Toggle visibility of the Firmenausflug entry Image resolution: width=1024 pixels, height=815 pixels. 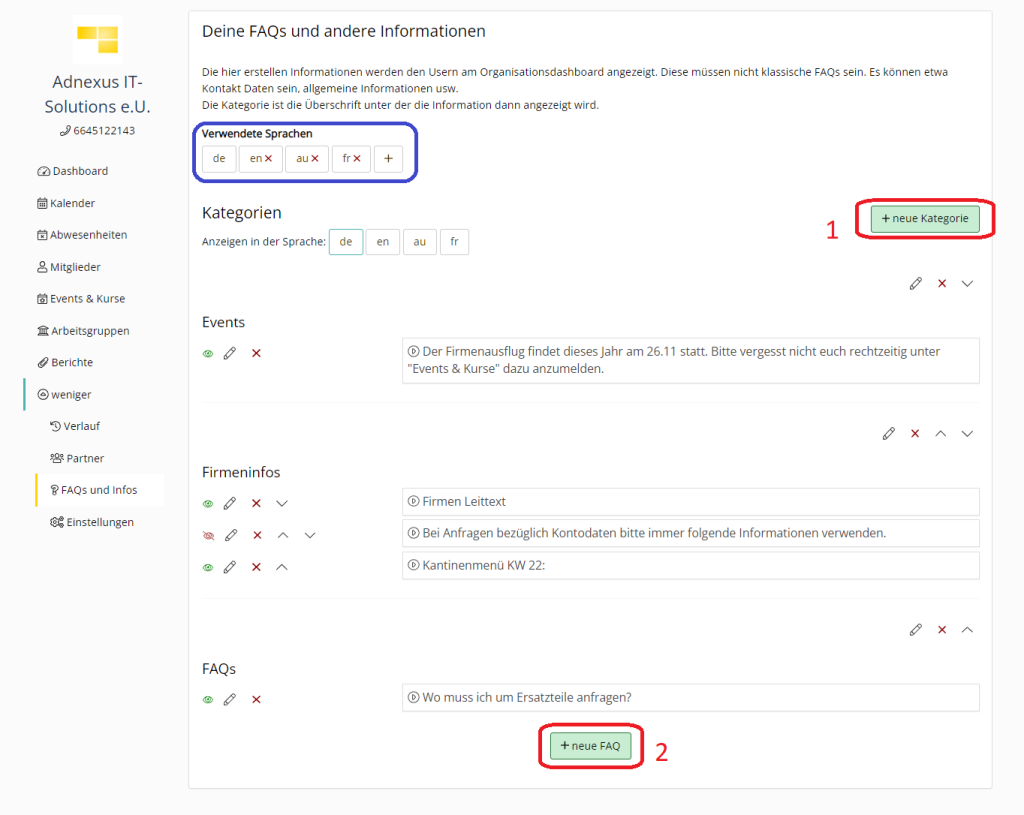coord(208,353)
